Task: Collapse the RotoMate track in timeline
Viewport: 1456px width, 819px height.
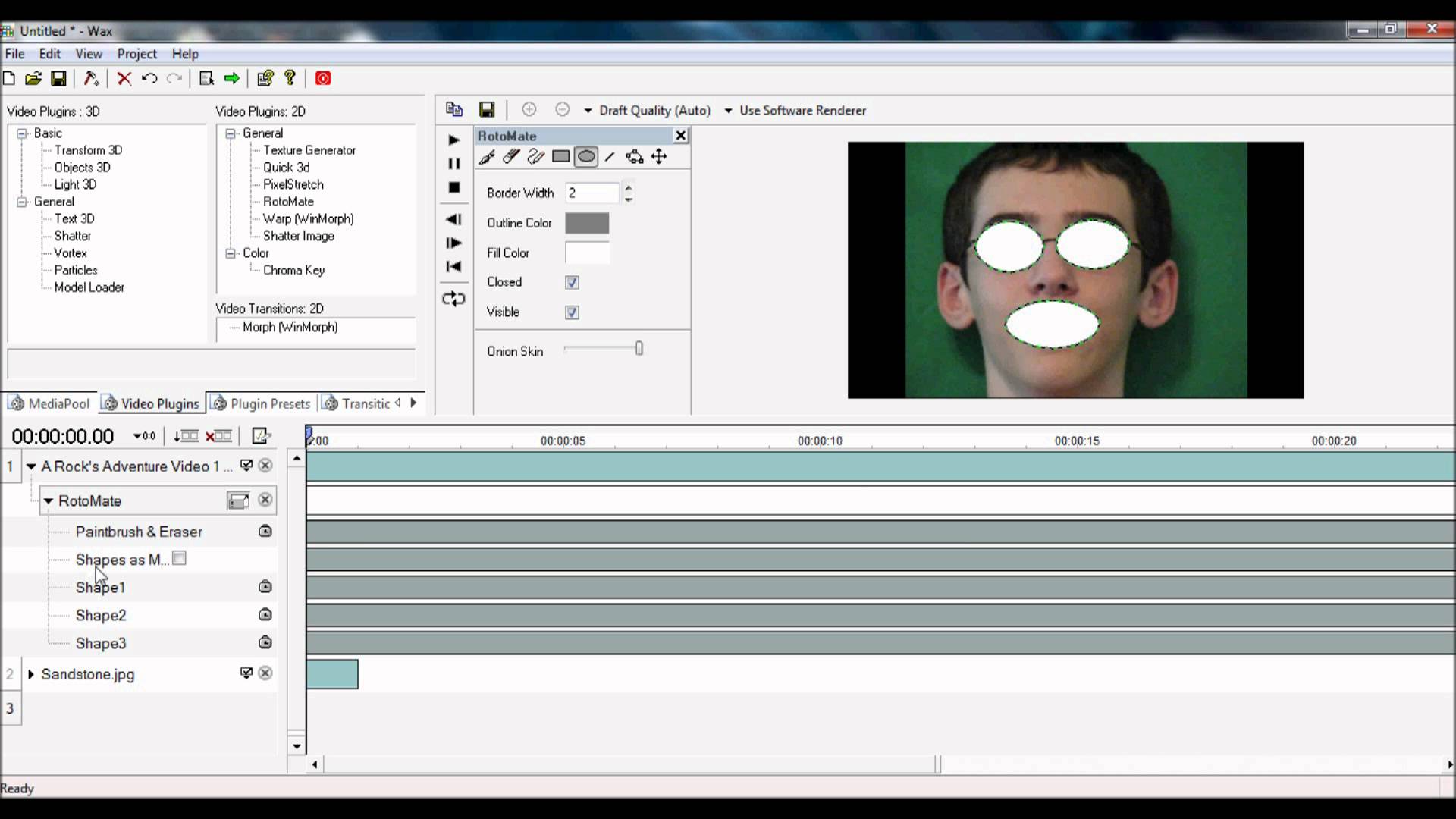Action: 49,500
